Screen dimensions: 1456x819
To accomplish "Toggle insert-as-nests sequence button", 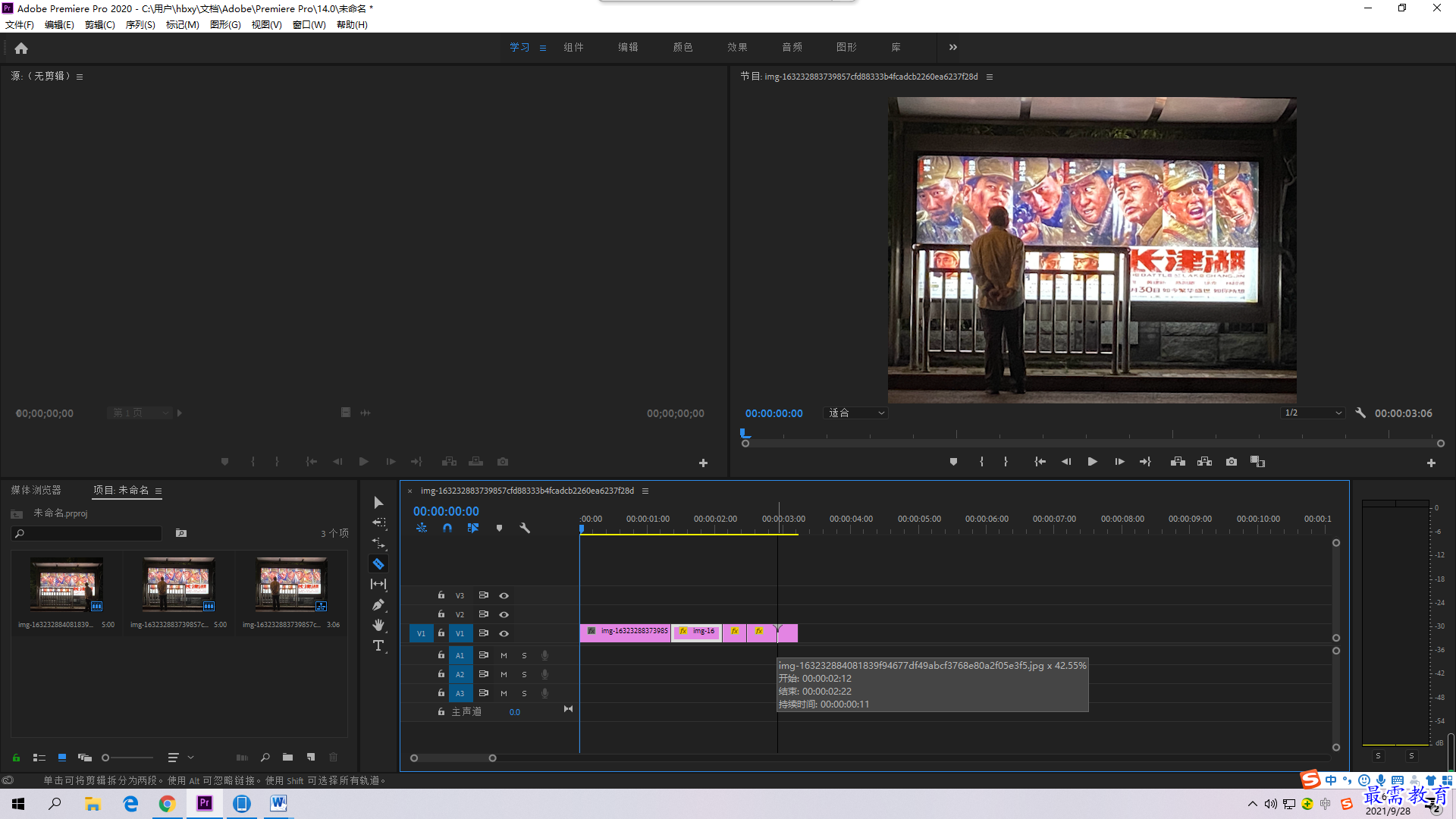I will pyautogui.click(x=422, y=529).
